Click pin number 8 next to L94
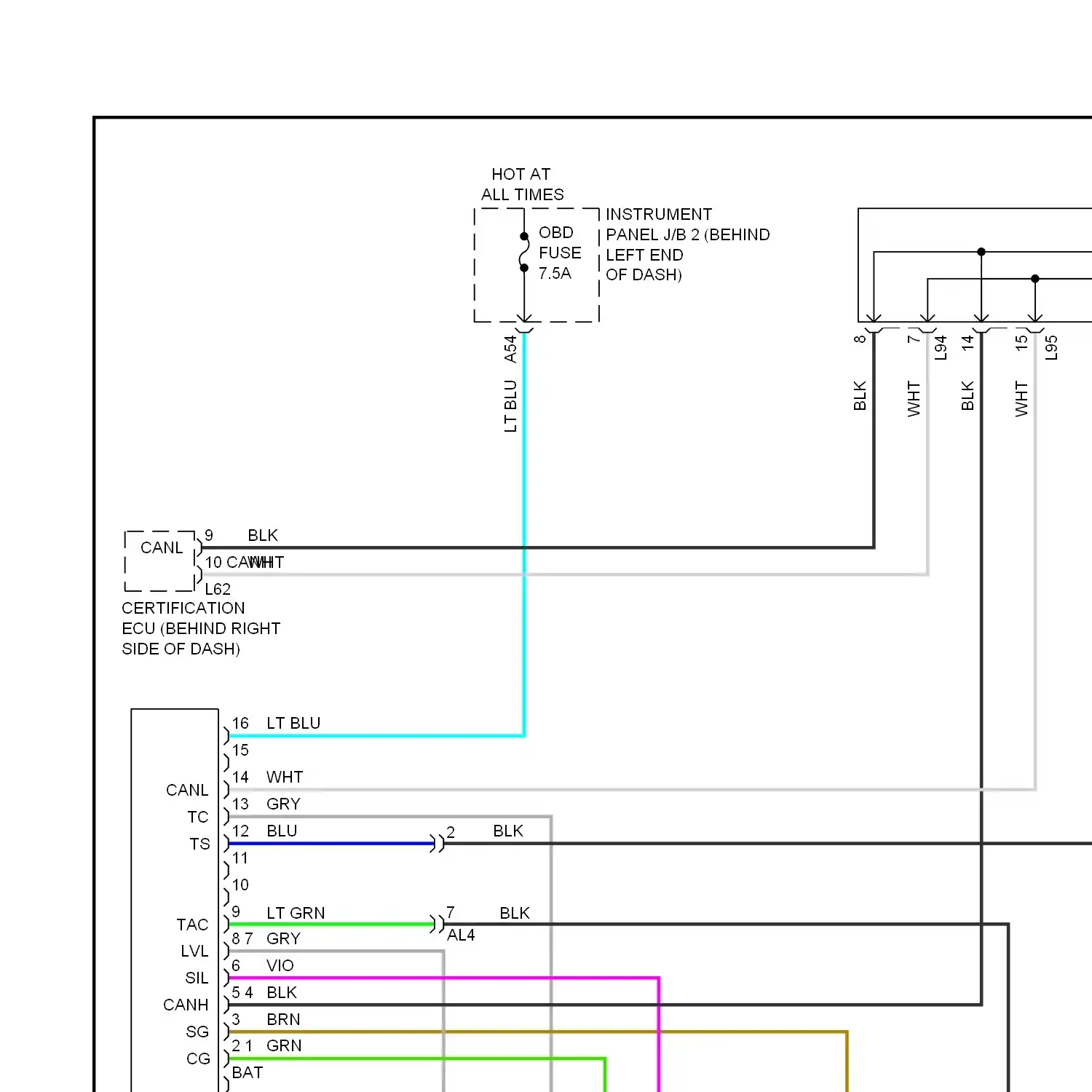1092x1092 pixels. click(860, 339)
